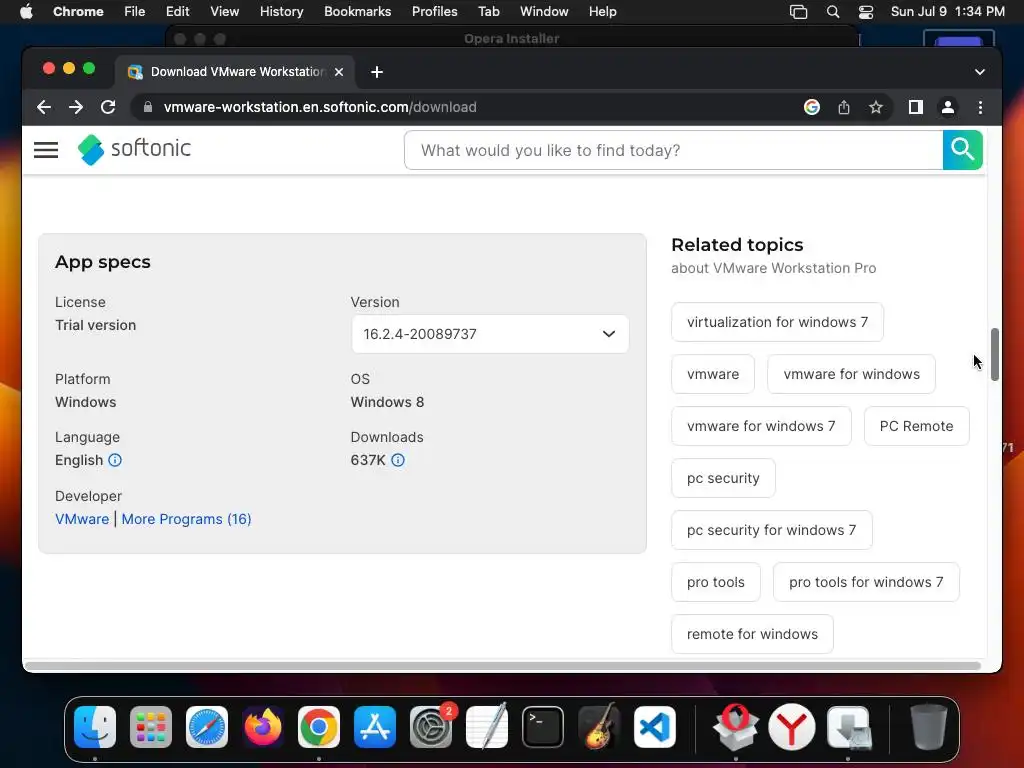The width and height of the screenshot is (1024, 768).
Task: Click the pro tools for windows 7 tag
Action: [866, 582]
